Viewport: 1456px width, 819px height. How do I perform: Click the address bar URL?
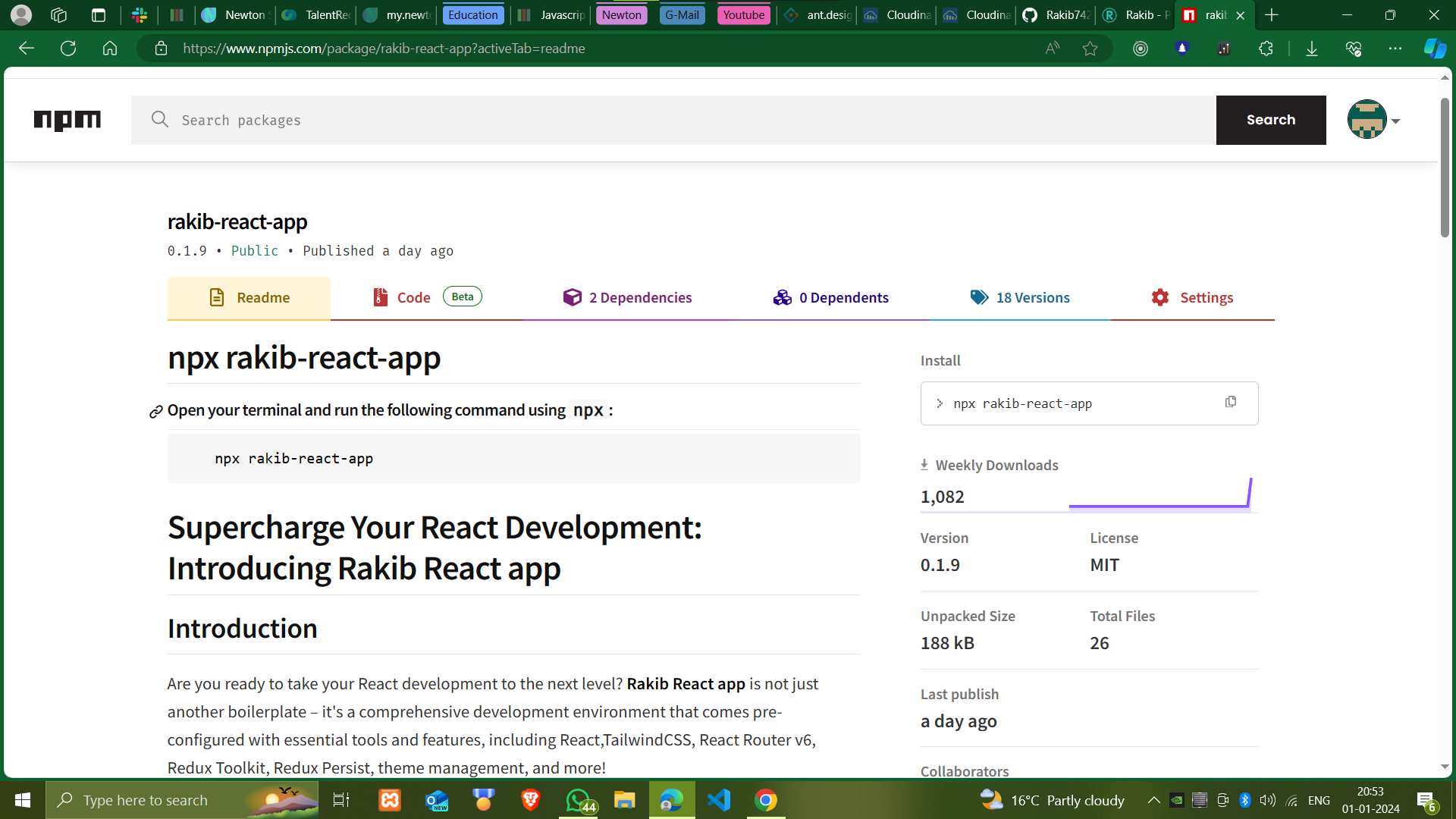click(x=384, y=49)
